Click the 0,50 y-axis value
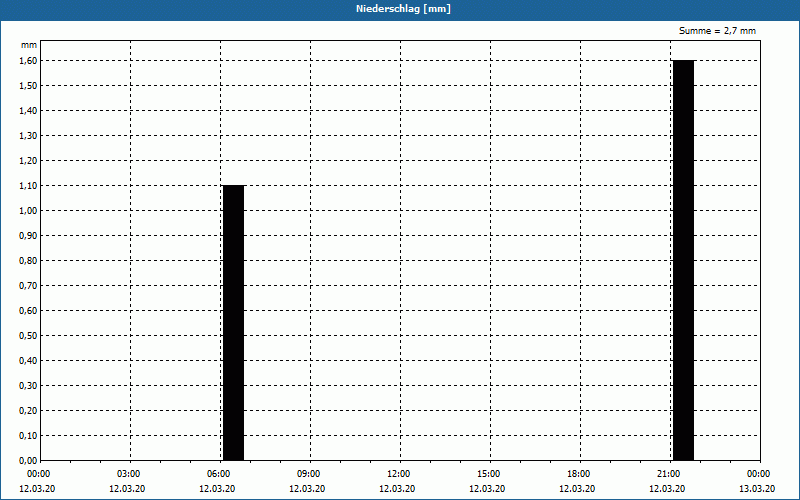Viewport: 800px width, 500px height. (28, 335)
